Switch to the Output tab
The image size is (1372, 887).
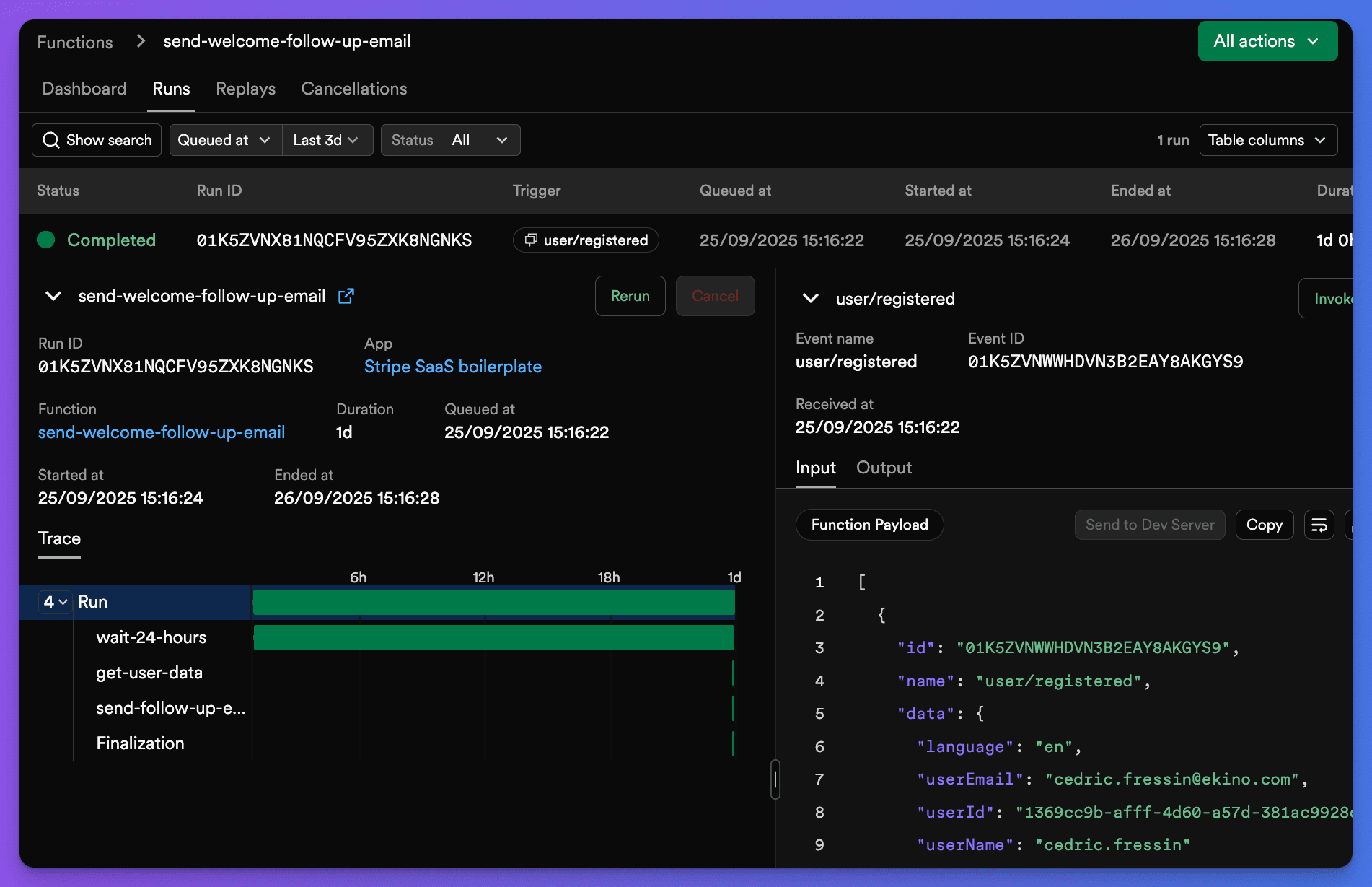[x=883, y=468]
